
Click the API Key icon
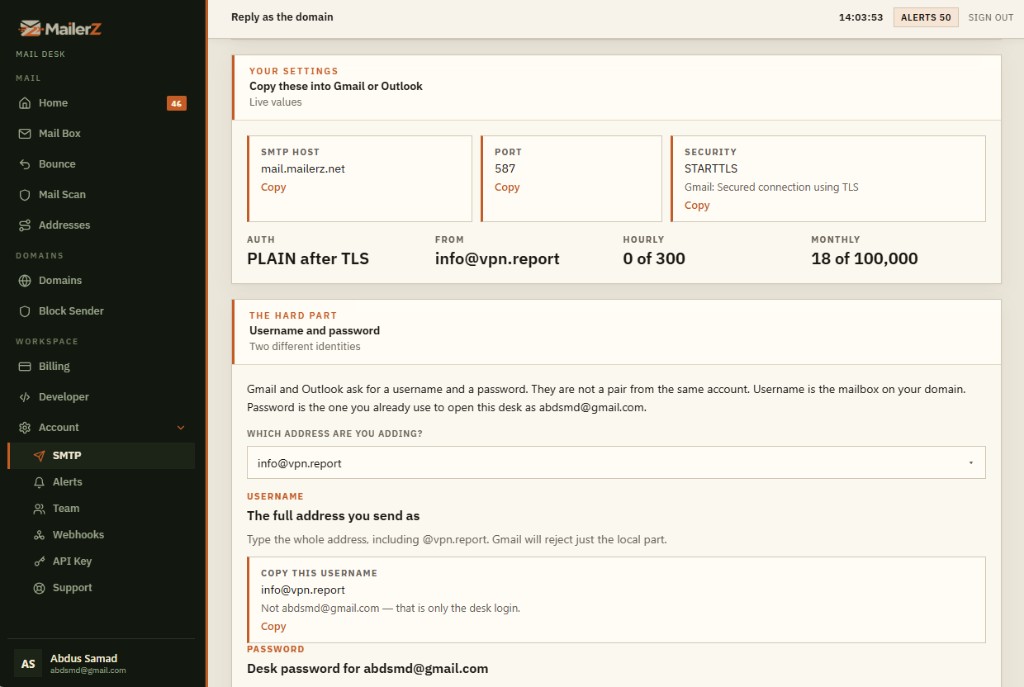click(x=39, y=562)
